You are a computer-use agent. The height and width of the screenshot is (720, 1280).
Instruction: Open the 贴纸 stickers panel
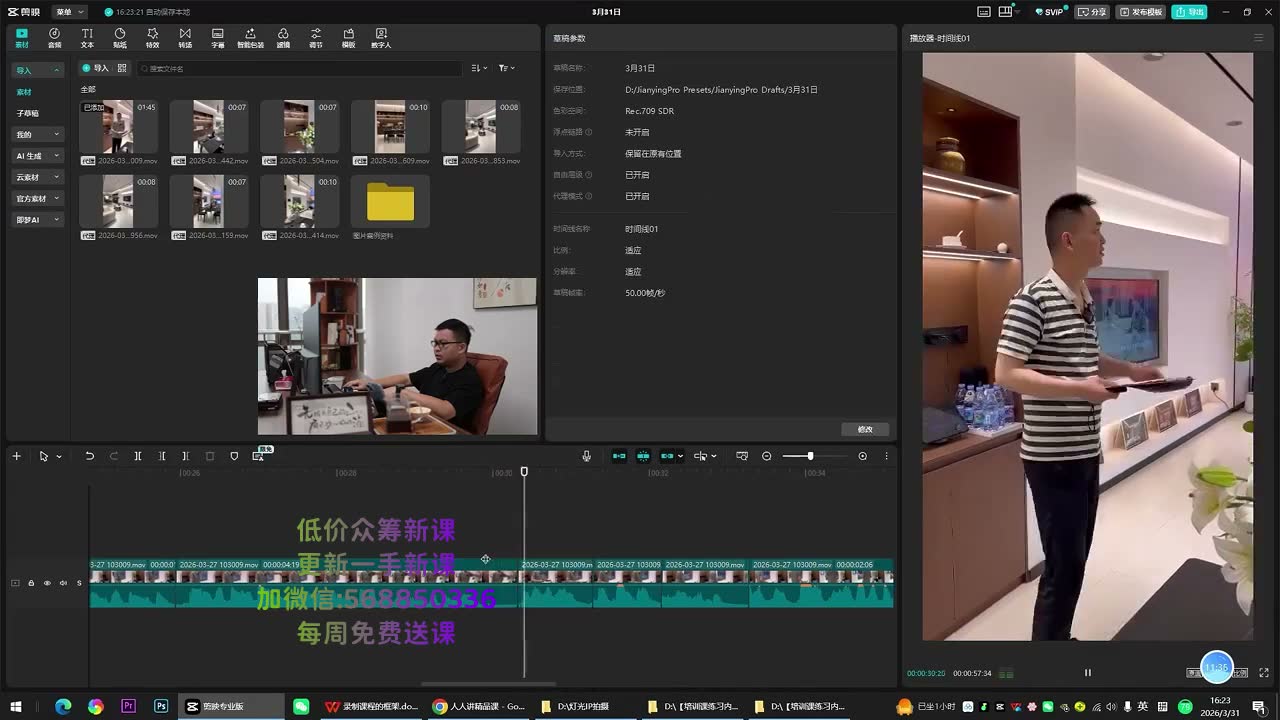coord(120,38)
